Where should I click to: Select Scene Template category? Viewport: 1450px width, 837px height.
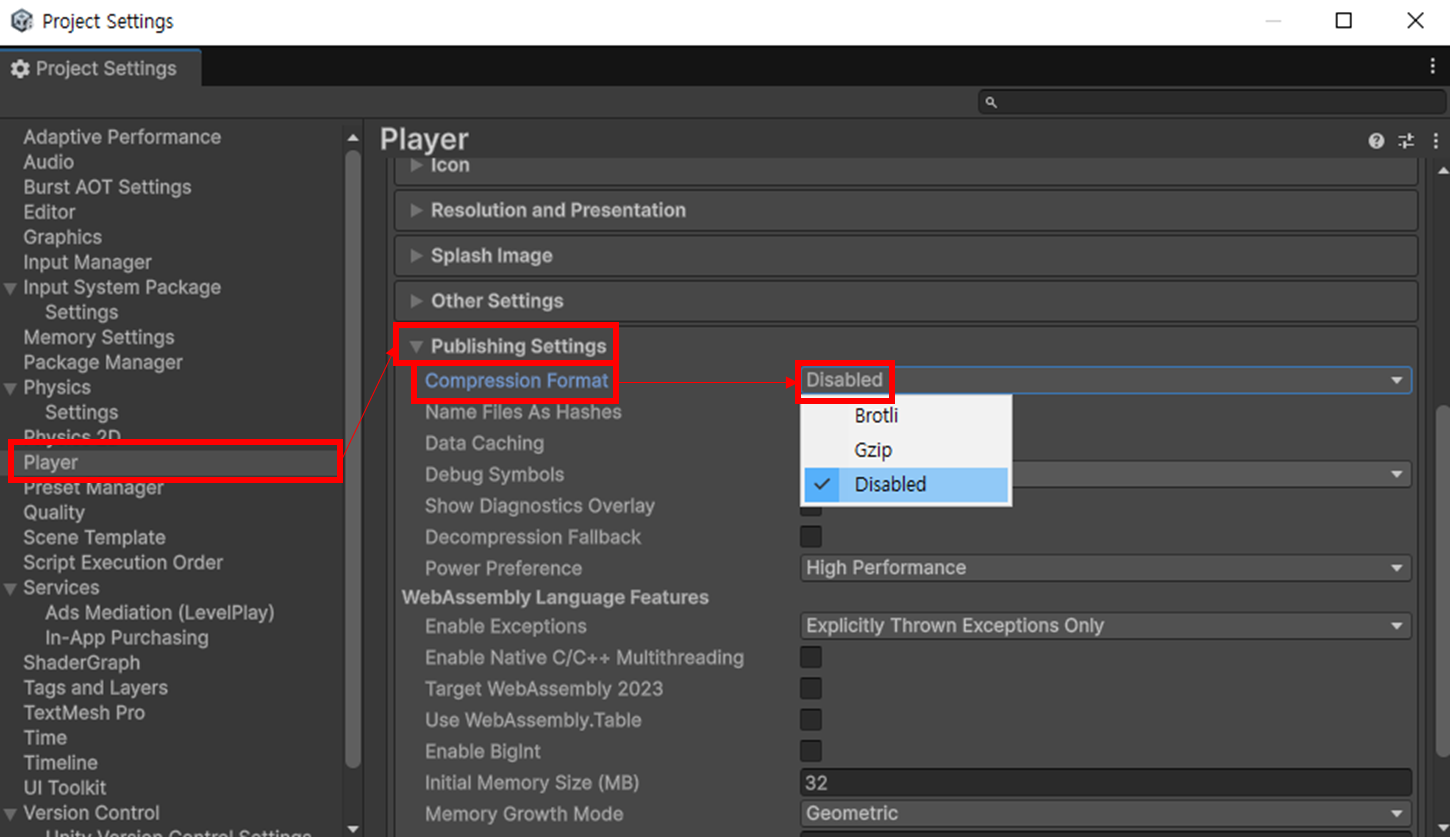coord(95,537)
